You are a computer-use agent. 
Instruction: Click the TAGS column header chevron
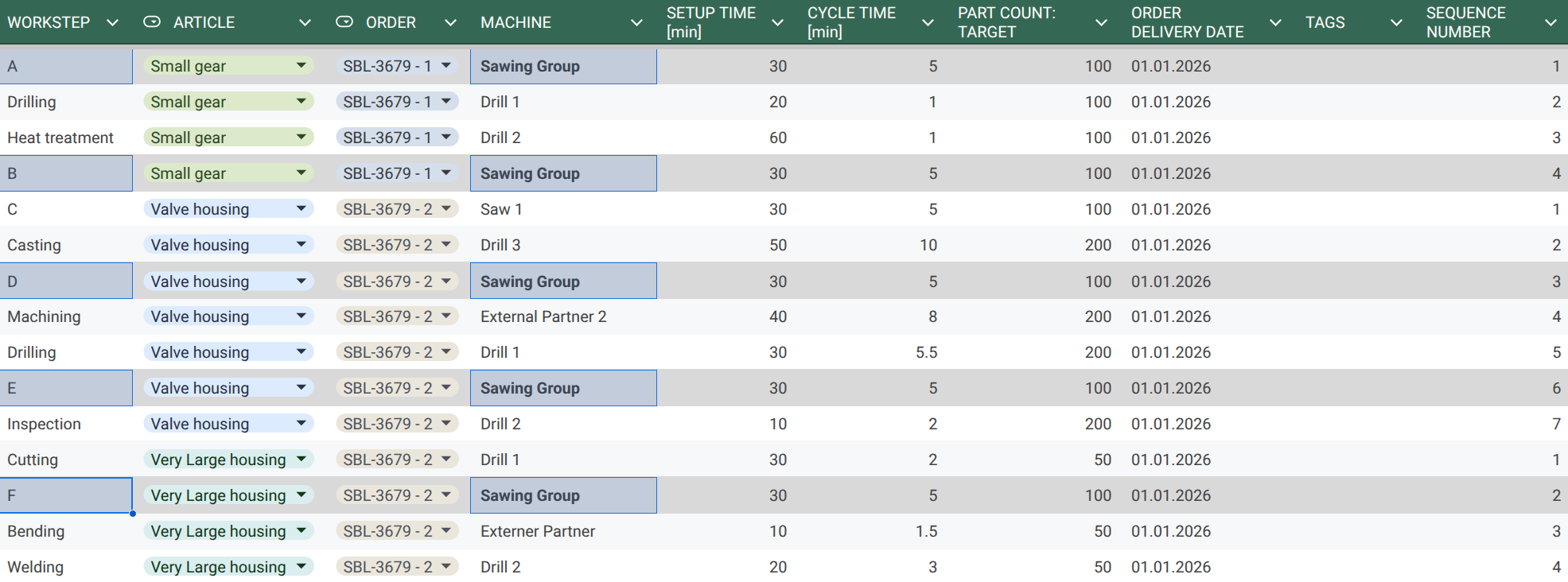point(1396,23)
